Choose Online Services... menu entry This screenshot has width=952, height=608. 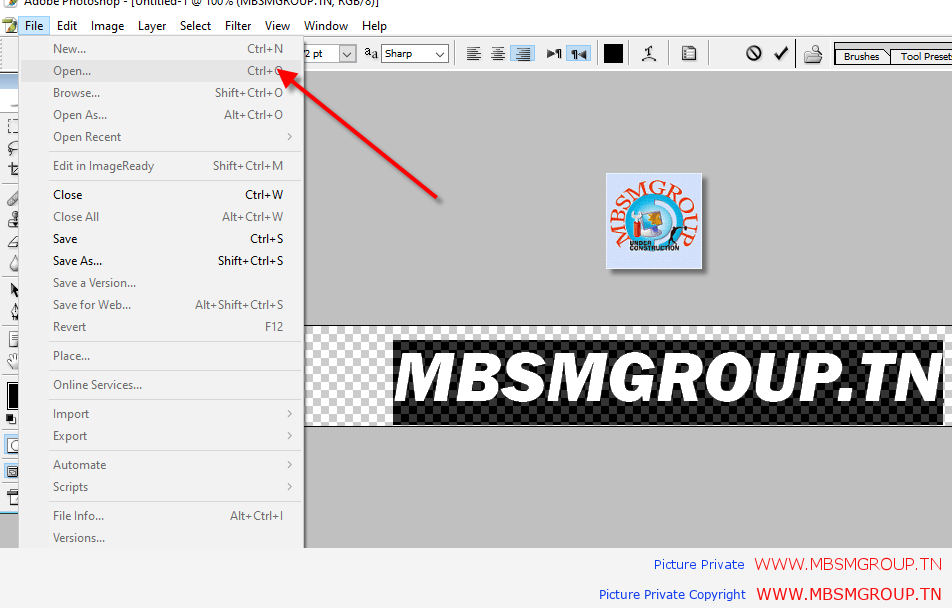click(x=161, y=384)
